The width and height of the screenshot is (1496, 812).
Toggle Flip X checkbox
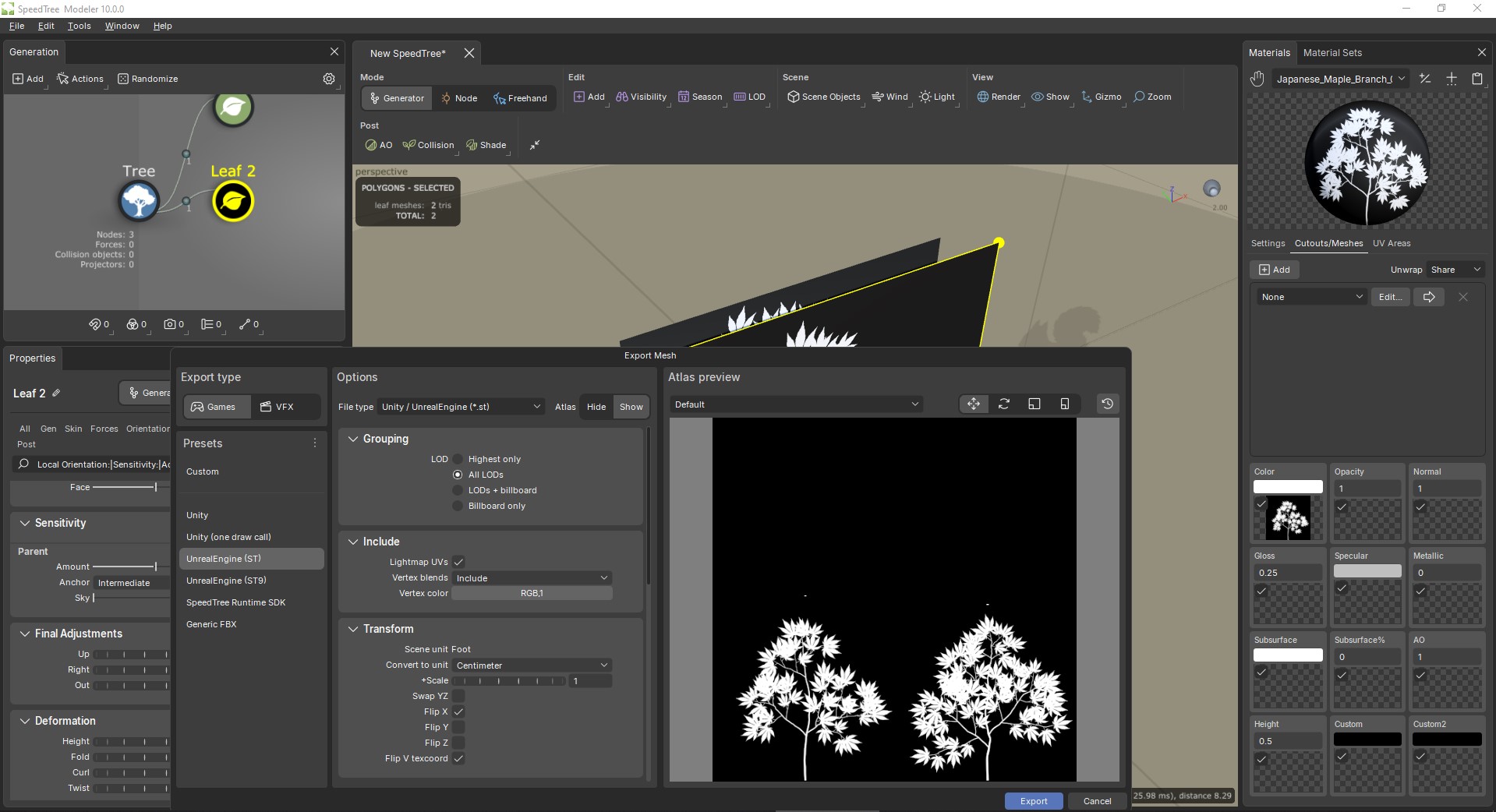tap(458, 711)
